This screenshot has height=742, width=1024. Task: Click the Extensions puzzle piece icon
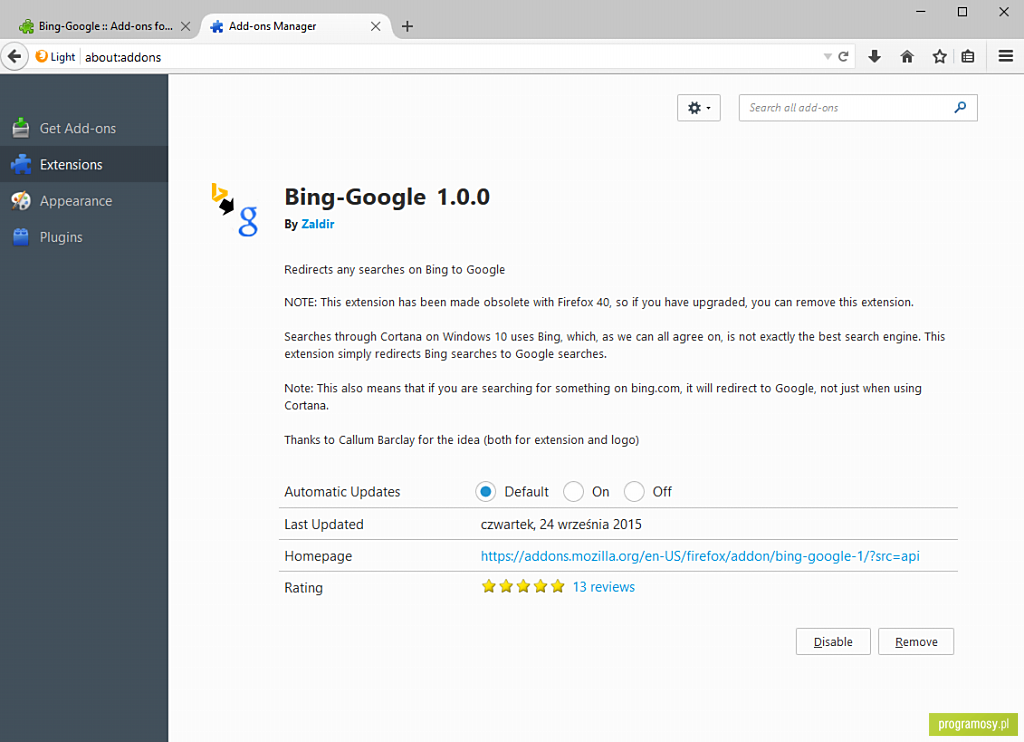click(x=21, y=165)
